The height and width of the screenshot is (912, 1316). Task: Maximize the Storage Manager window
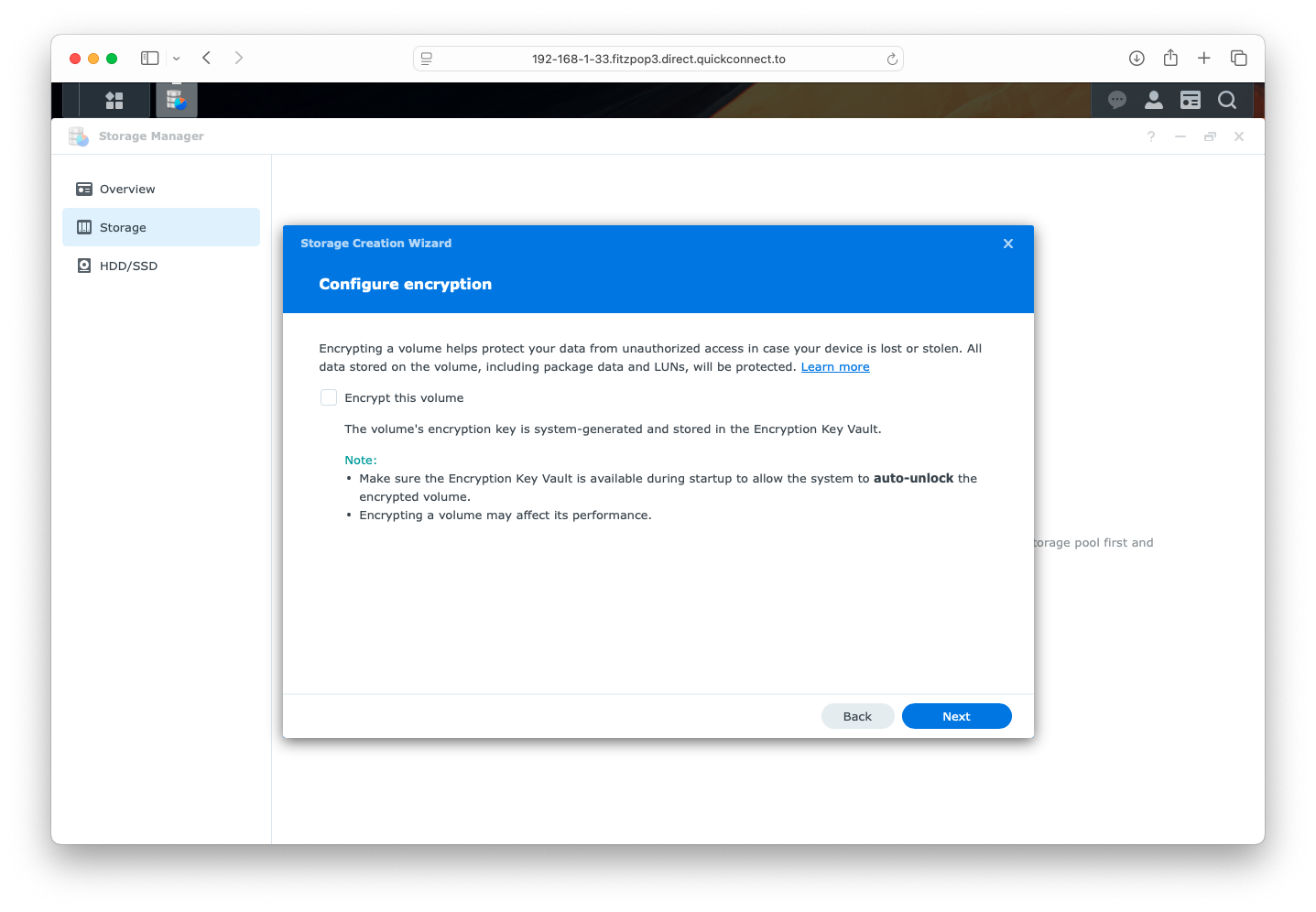click(1210, 136)
